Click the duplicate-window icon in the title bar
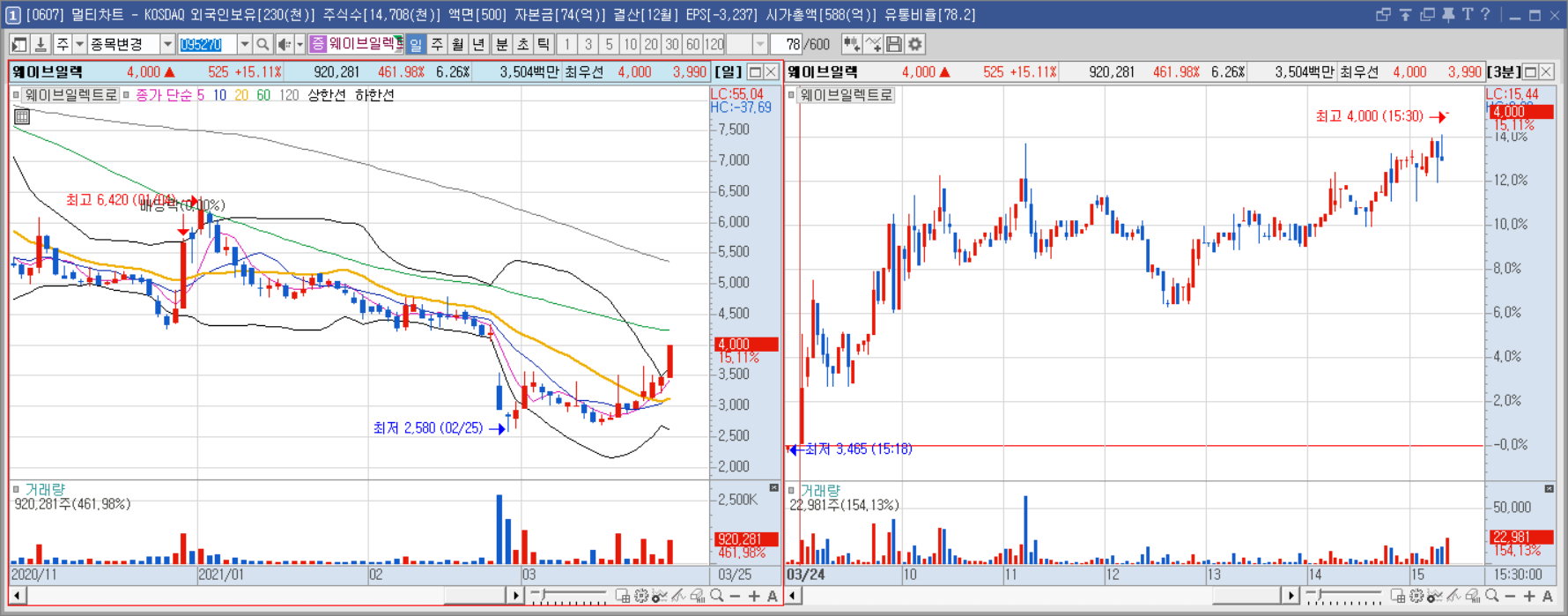Viewport: 1568px width, 616px height. [x=1427, y=14]
